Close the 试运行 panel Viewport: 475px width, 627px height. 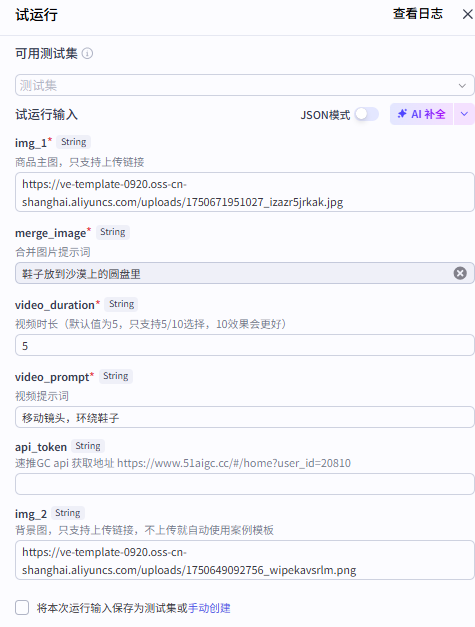pyautogui.click(x=467, y=14)
